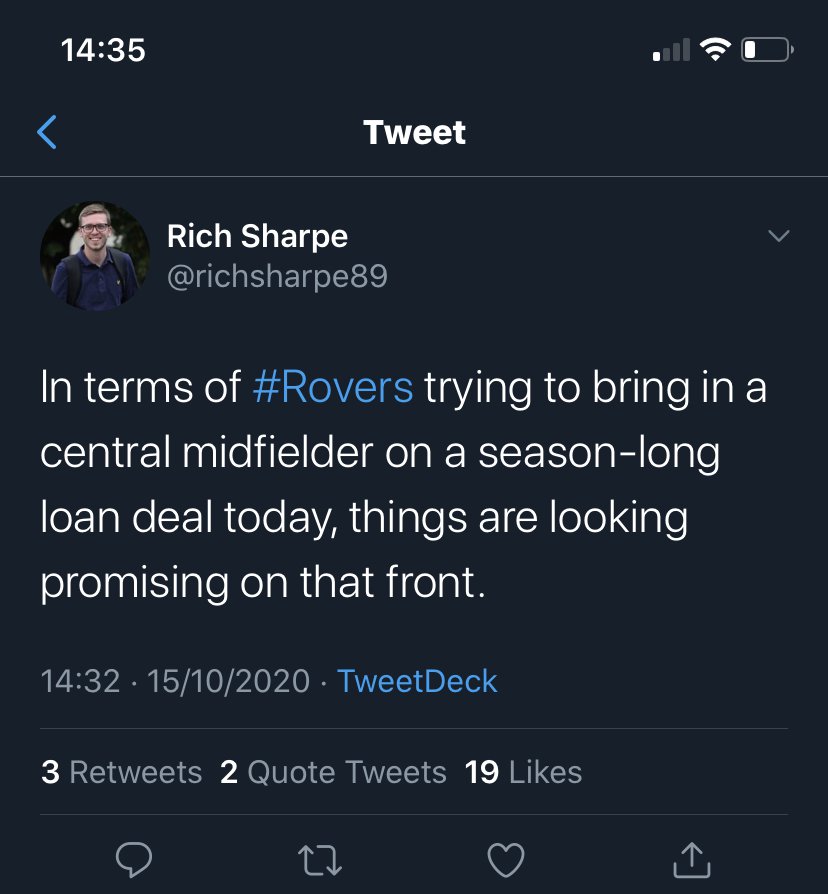The image size is (828, 894).
Task: Tap the Wi-Fi status icon
Action: coord(714,49)
